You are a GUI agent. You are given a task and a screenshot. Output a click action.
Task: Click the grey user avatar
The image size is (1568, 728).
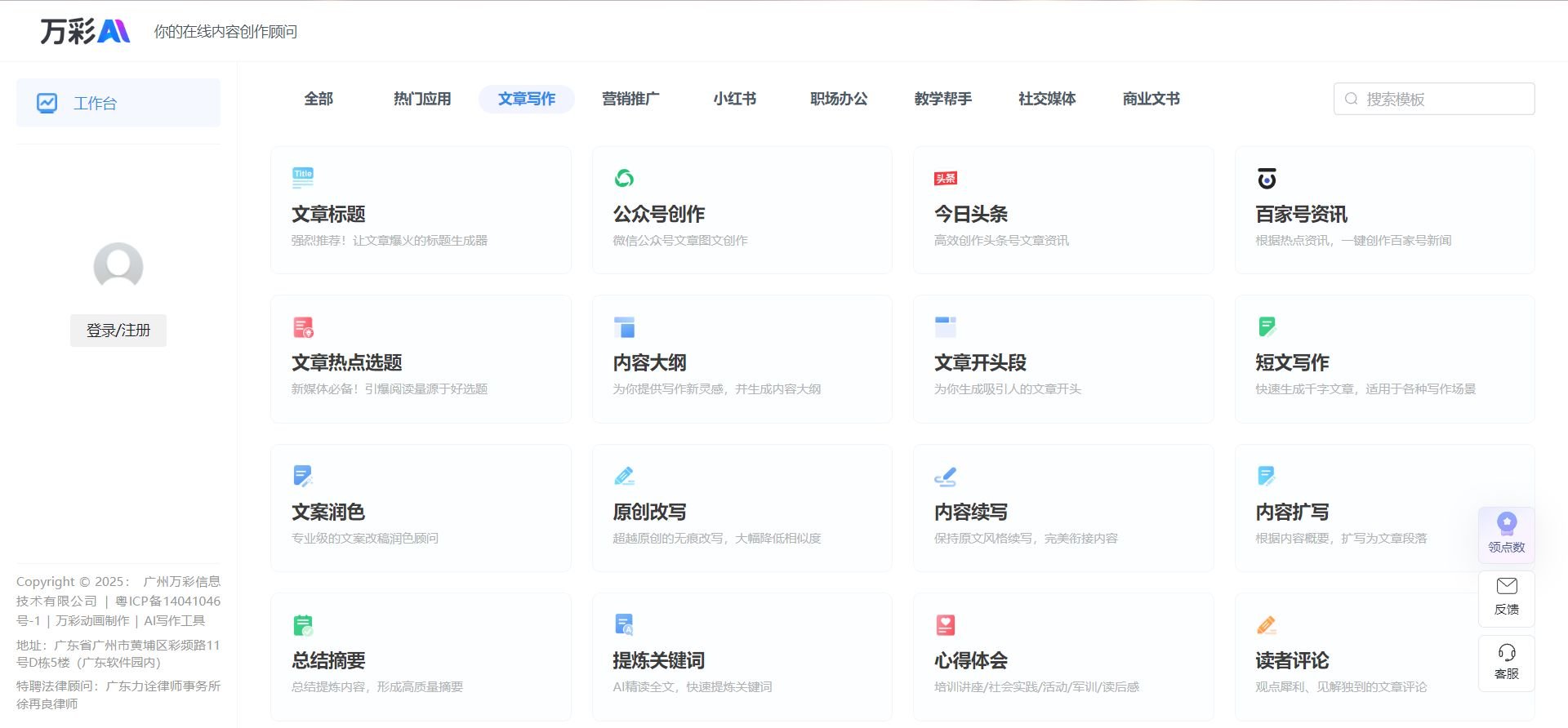tap(118, 266)
